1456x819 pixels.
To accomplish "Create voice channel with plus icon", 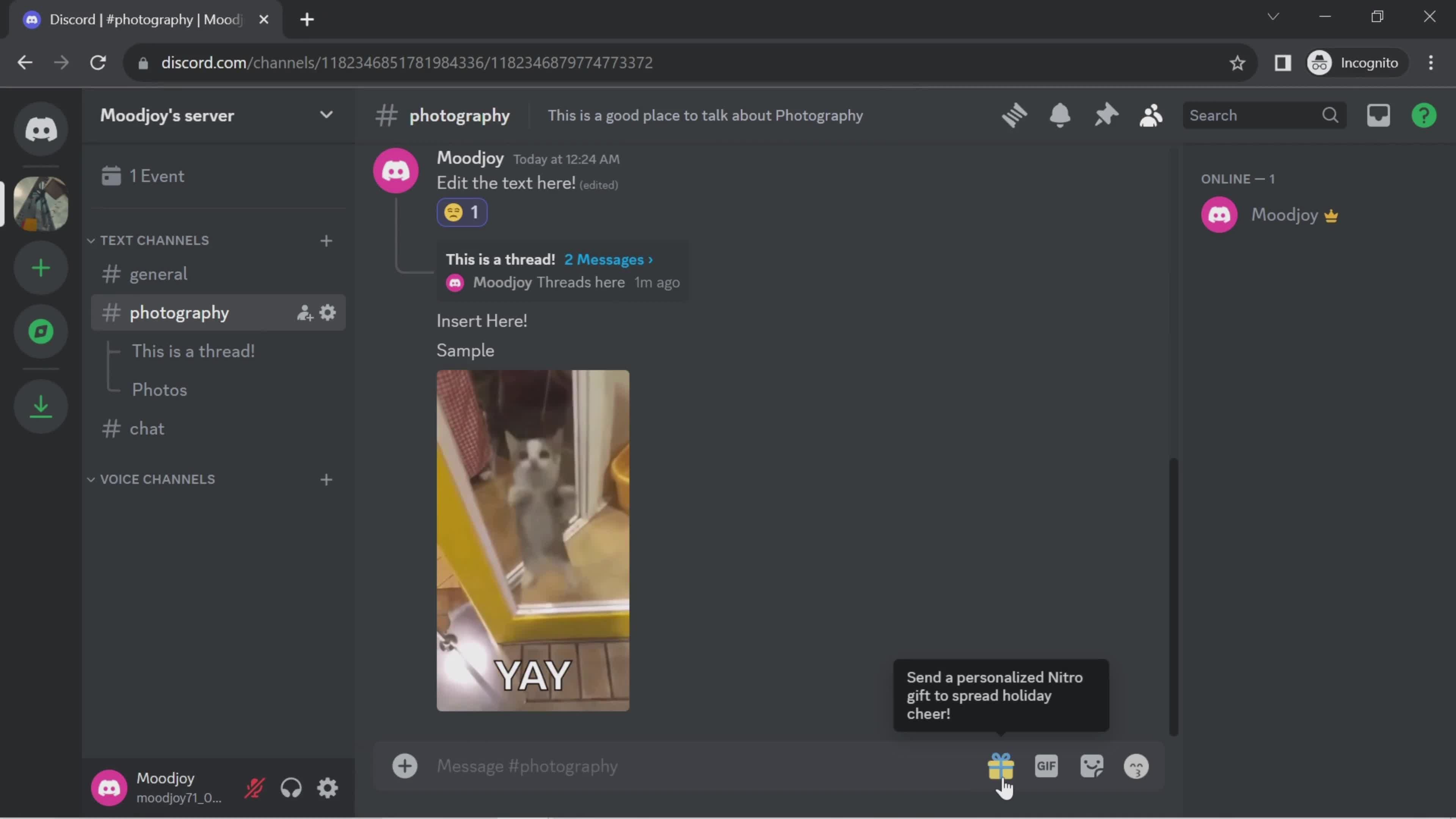I will pos(326,480).
